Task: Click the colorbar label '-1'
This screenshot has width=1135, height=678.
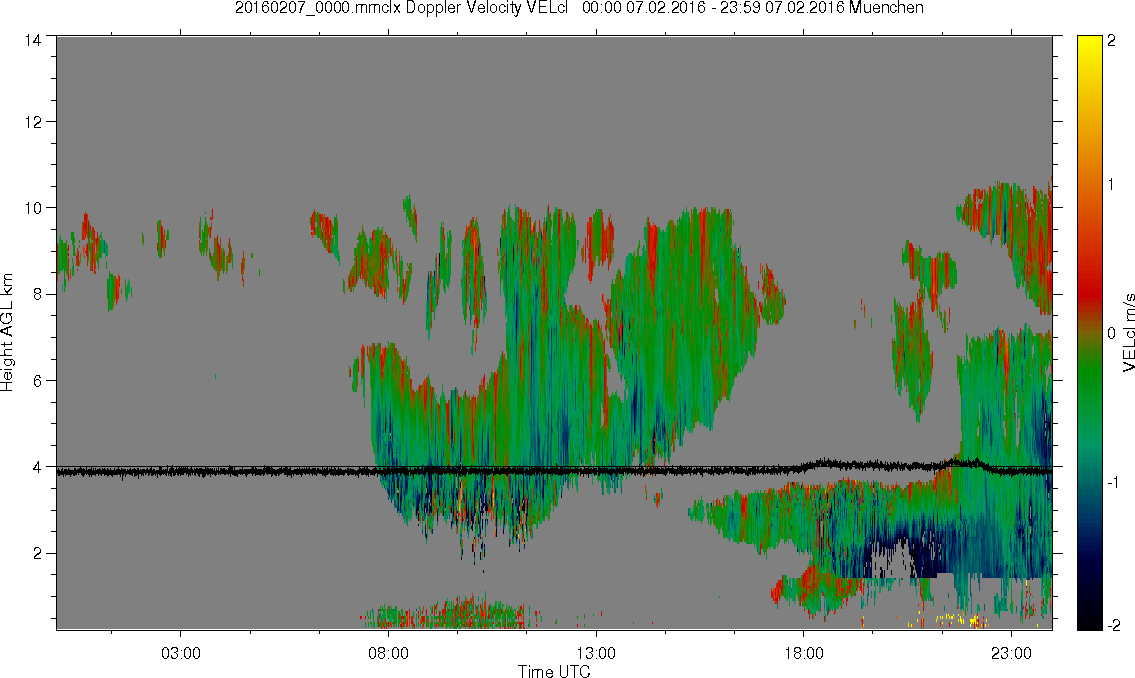Action: click(1113, 483)
